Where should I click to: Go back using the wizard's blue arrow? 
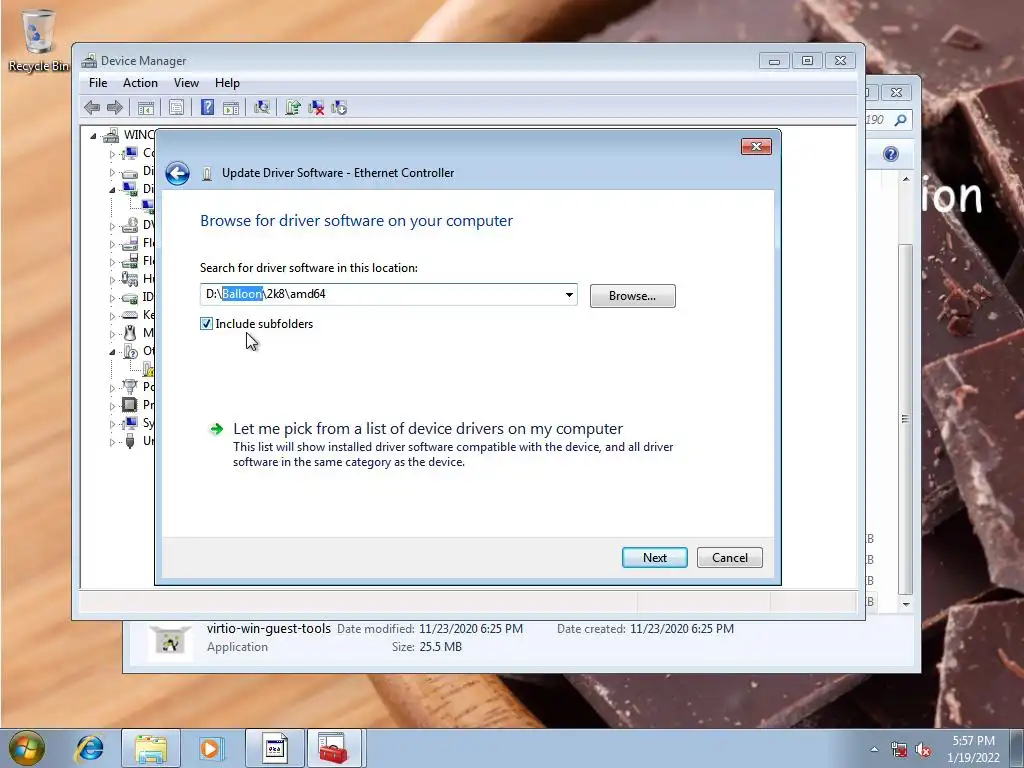point(178,174)
